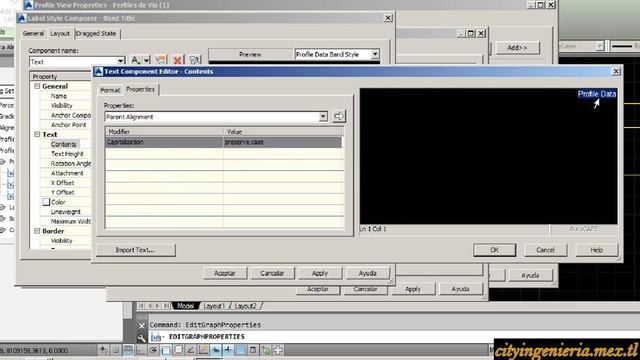The height and width of the screenshot is (360, 640).
Task: Click the red delete component icon
Action: pos(178,60)
